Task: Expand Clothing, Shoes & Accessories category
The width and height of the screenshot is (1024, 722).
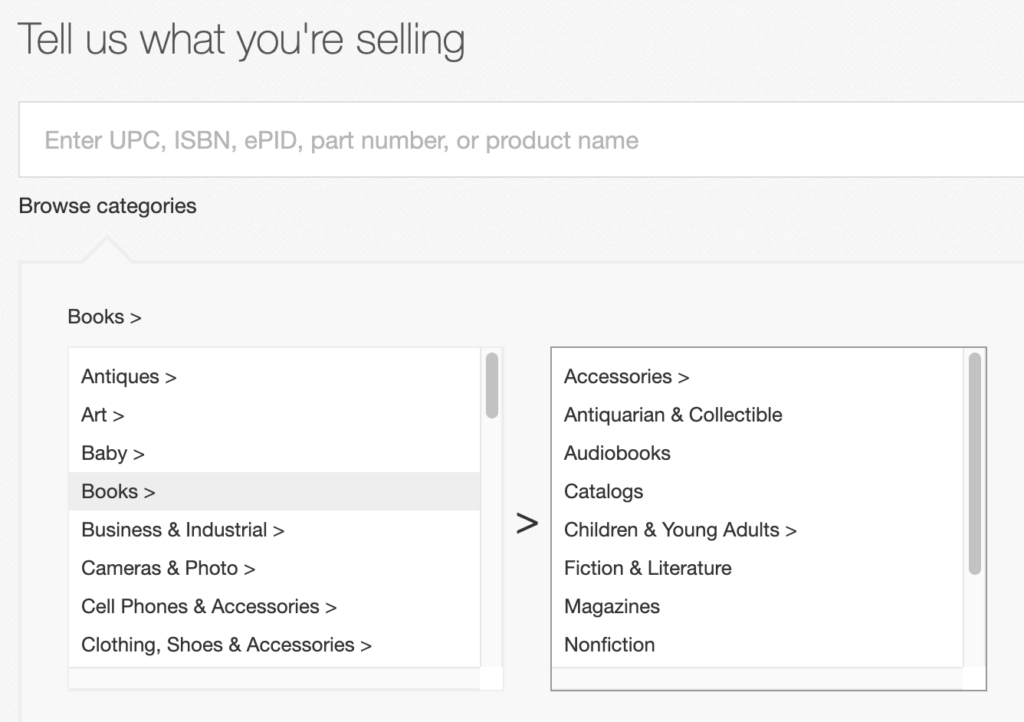Action: [274, 645]
